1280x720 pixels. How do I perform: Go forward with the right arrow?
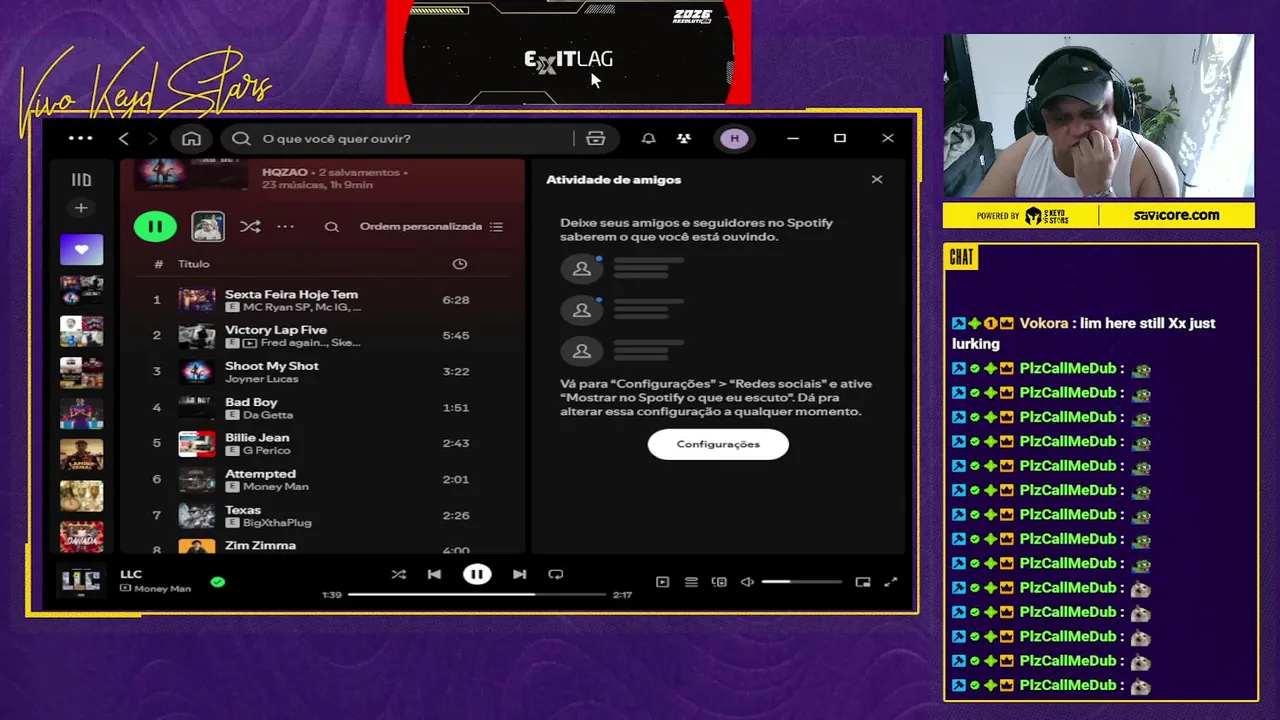pos(153,138)
